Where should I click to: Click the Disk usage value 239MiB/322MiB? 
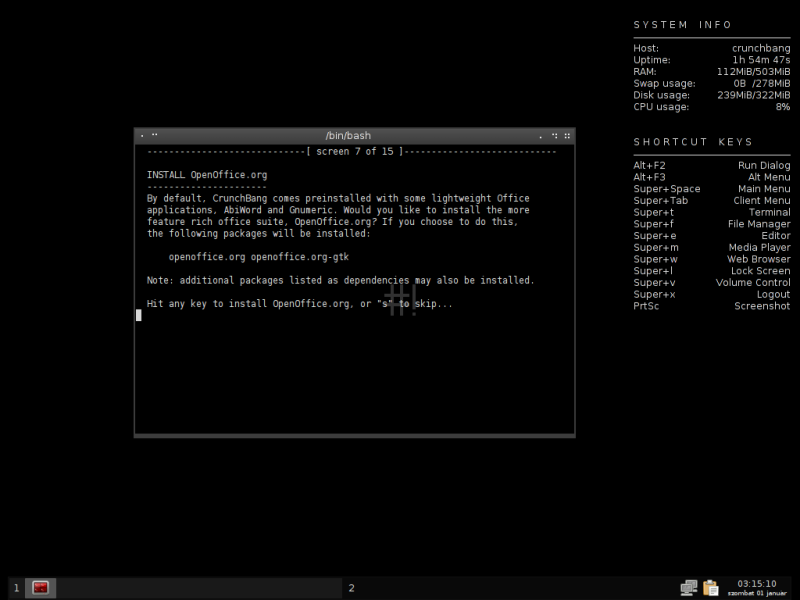point(754,95)
